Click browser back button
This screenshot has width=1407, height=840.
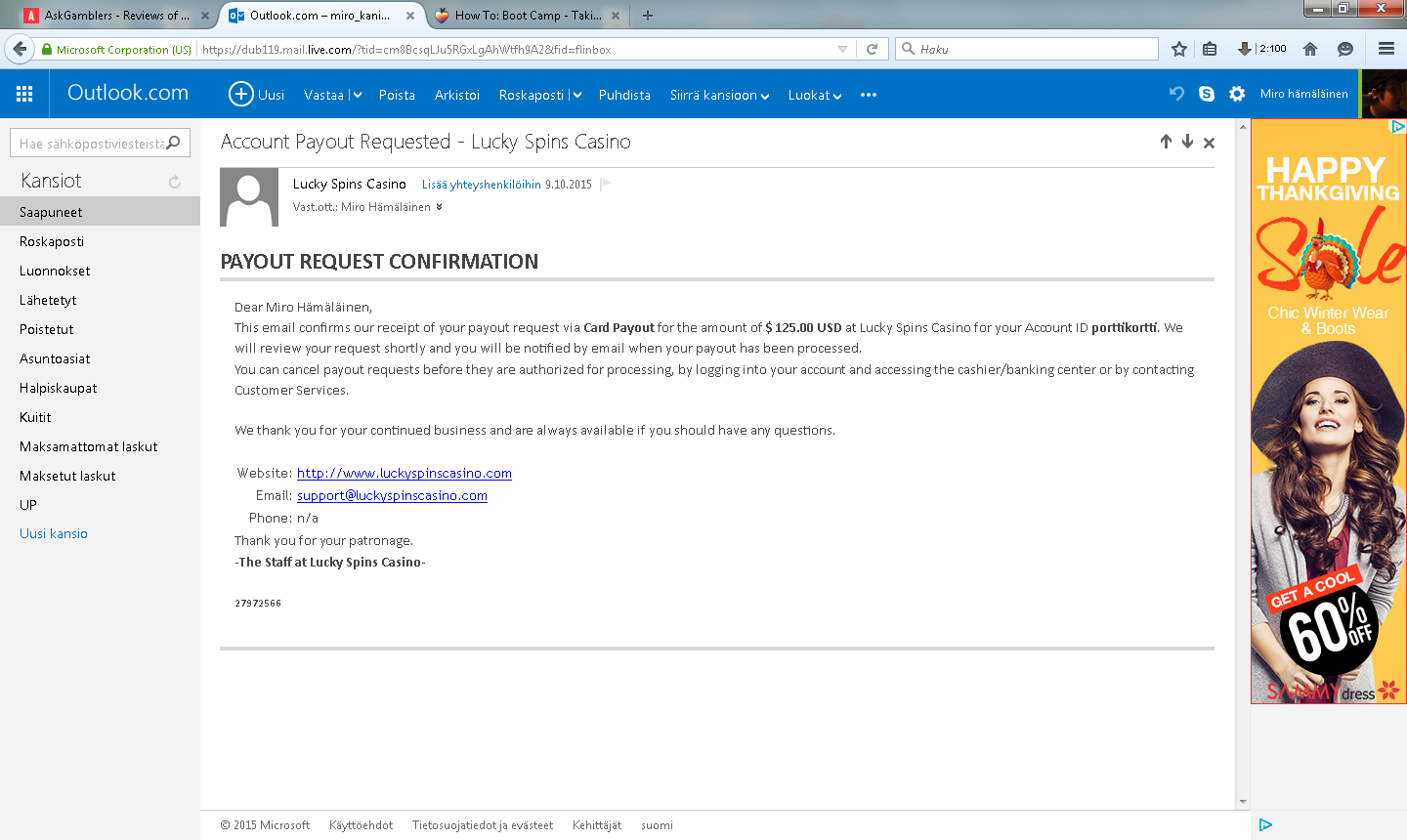(20, 49)
